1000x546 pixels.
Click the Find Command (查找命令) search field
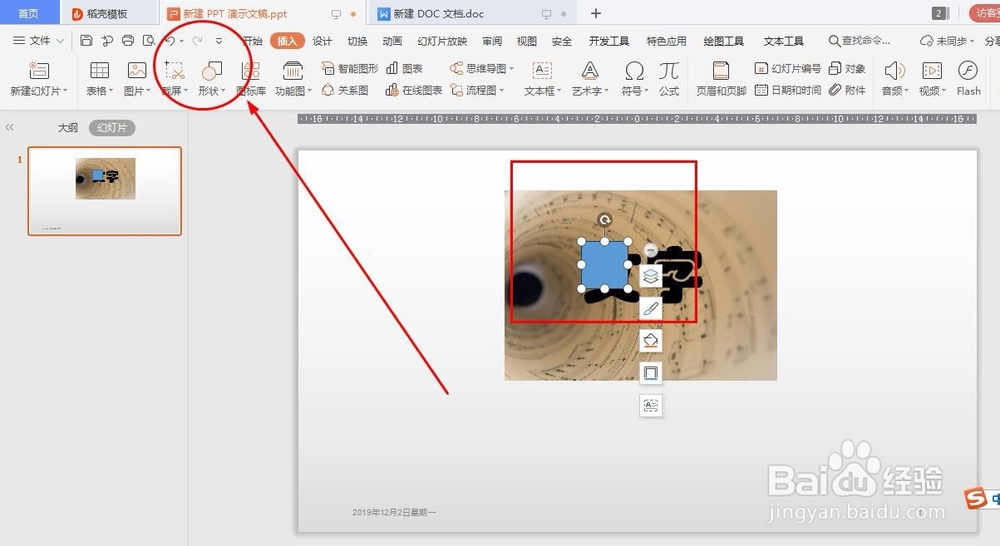tap(860, 41)
